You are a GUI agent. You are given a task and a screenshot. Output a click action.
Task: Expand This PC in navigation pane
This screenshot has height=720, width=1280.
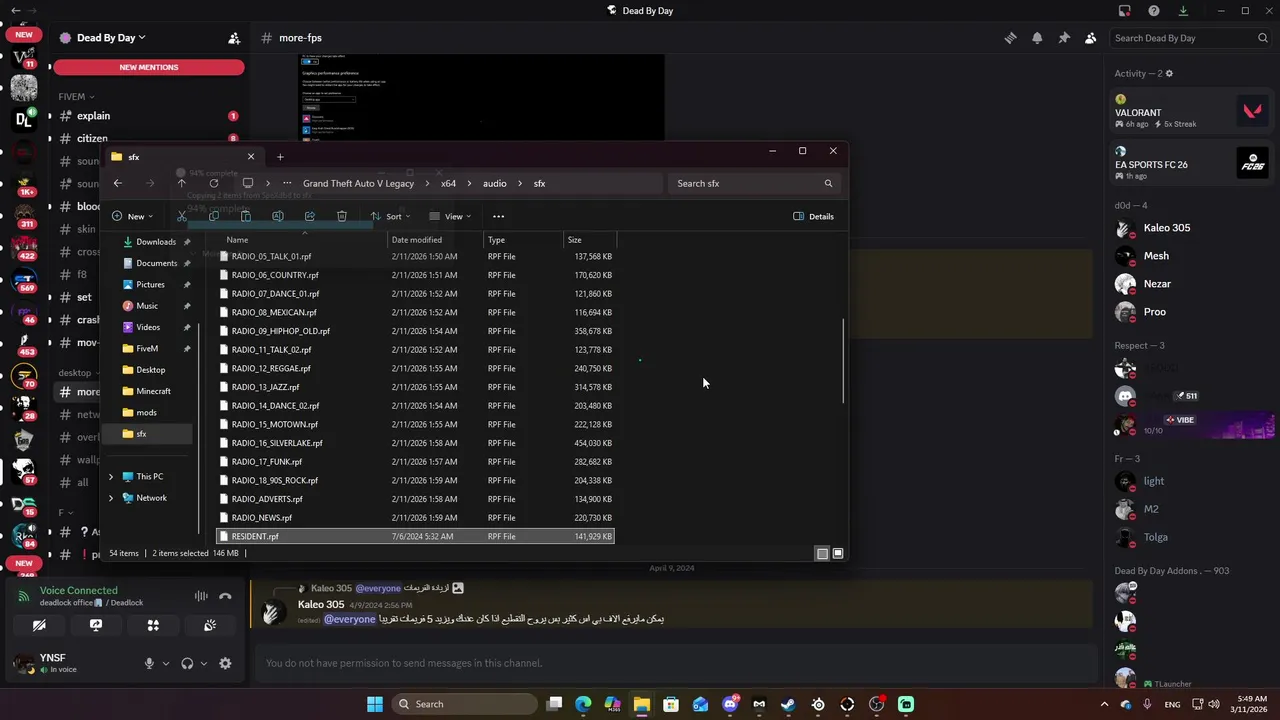(x=111, y=477)
